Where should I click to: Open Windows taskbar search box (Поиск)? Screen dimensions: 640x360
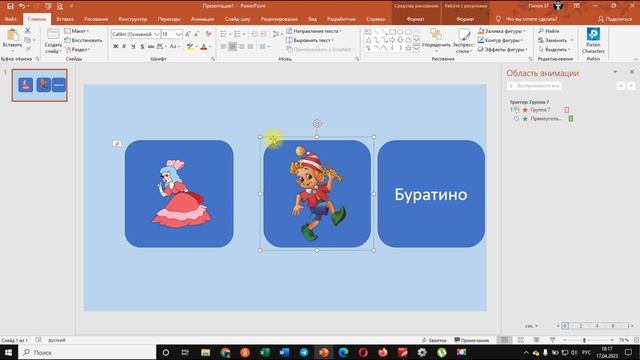[x=88, y=352]
